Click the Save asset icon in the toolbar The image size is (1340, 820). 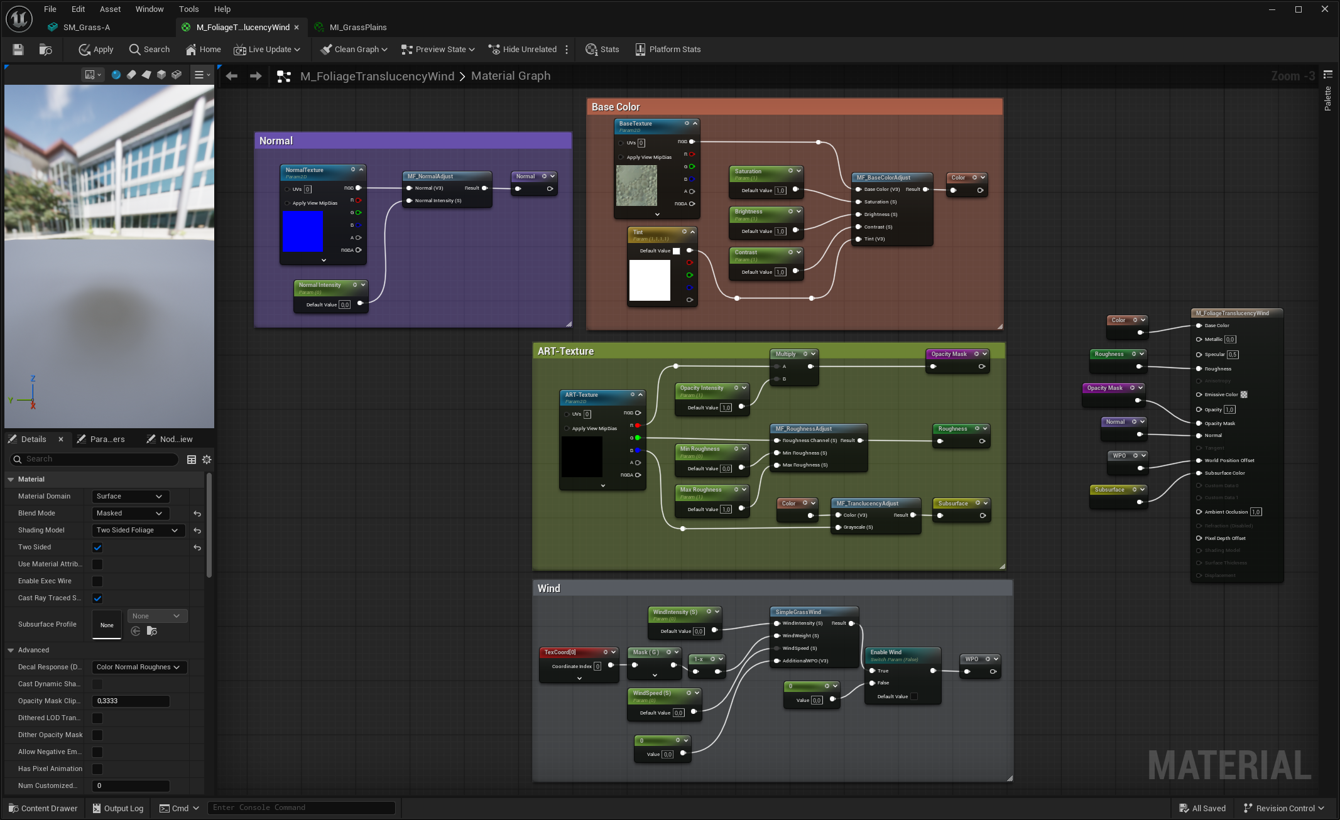coord(18,49)
